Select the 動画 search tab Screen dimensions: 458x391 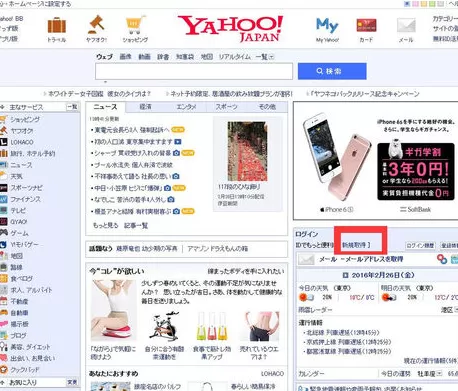[x=145, y=57]
